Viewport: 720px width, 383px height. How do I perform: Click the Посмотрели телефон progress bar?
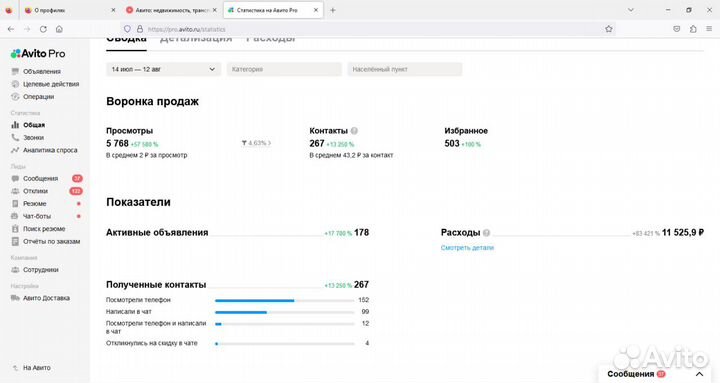click(x=284, y=301)
